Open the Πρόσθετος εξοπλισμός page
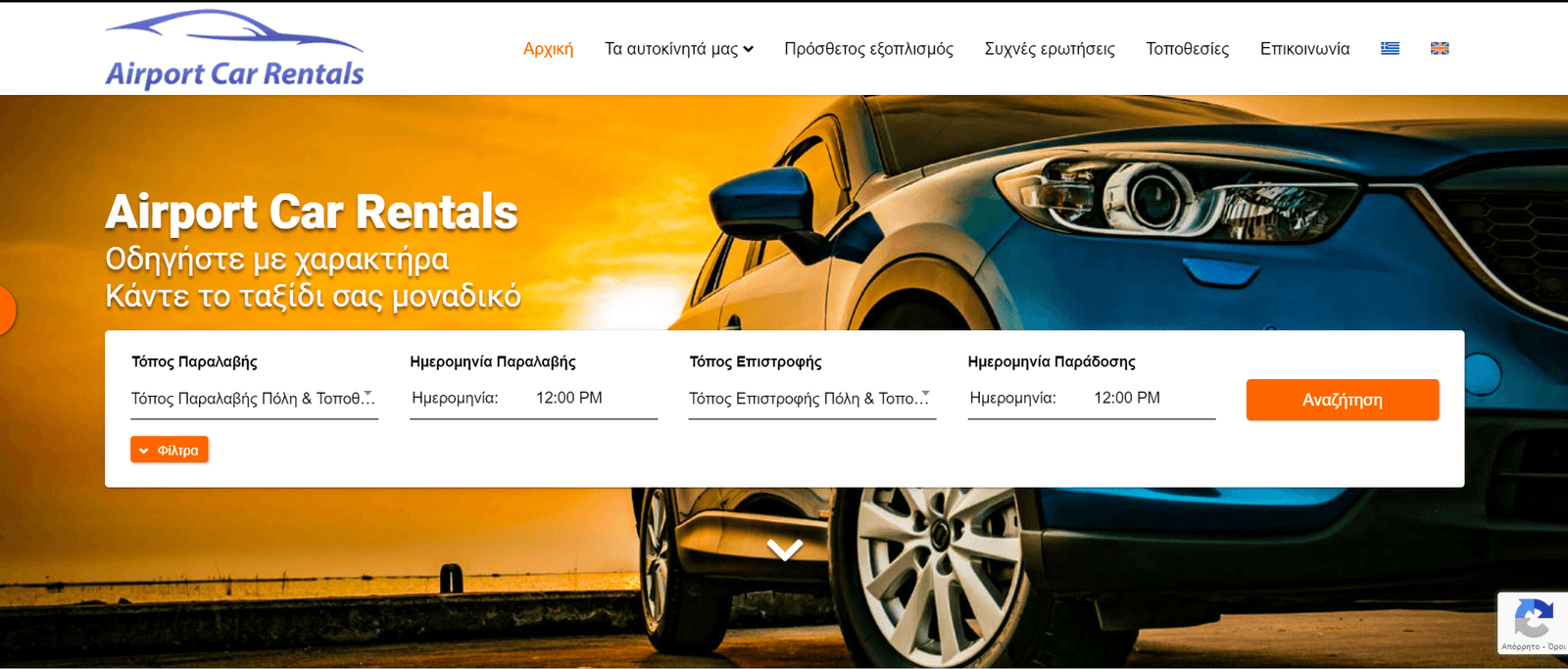The height and width of the screenshot is (669, 1568). coord(868,49)
